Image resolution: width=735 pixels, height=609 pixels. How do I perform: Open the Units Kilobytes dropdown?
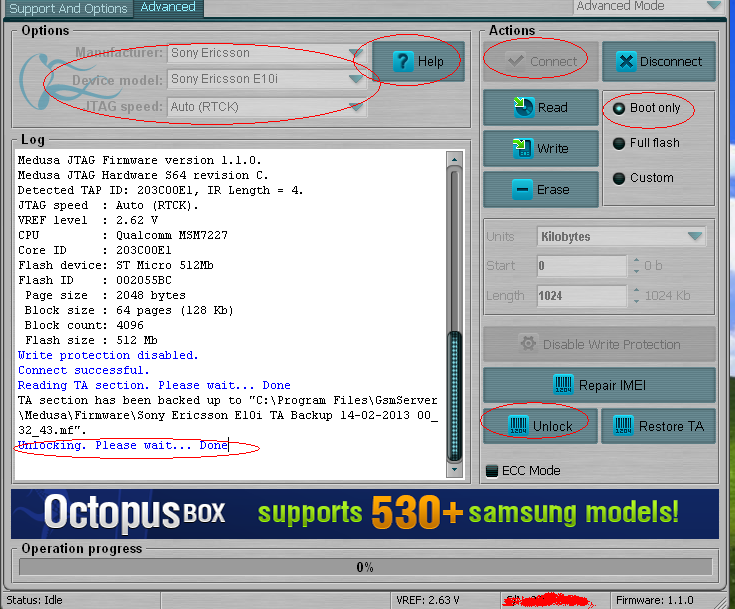(x=695, y=236)
